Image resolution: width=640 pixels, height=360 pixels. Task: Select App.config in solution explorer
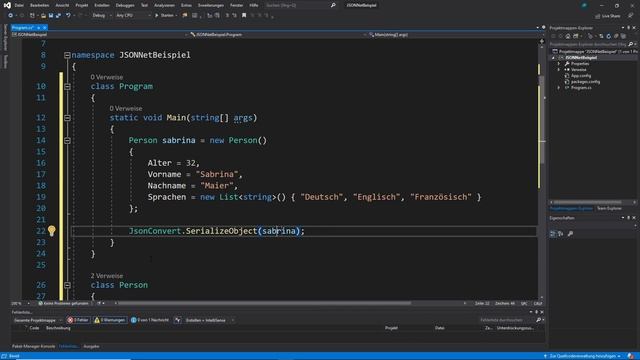[580, 76]
